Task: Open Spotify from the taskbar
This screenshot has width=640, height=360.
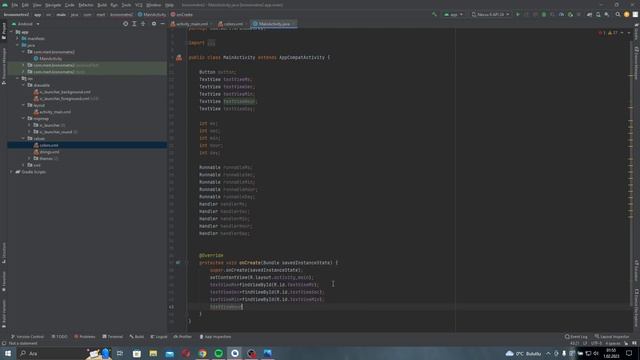Action: pos(219,353)
